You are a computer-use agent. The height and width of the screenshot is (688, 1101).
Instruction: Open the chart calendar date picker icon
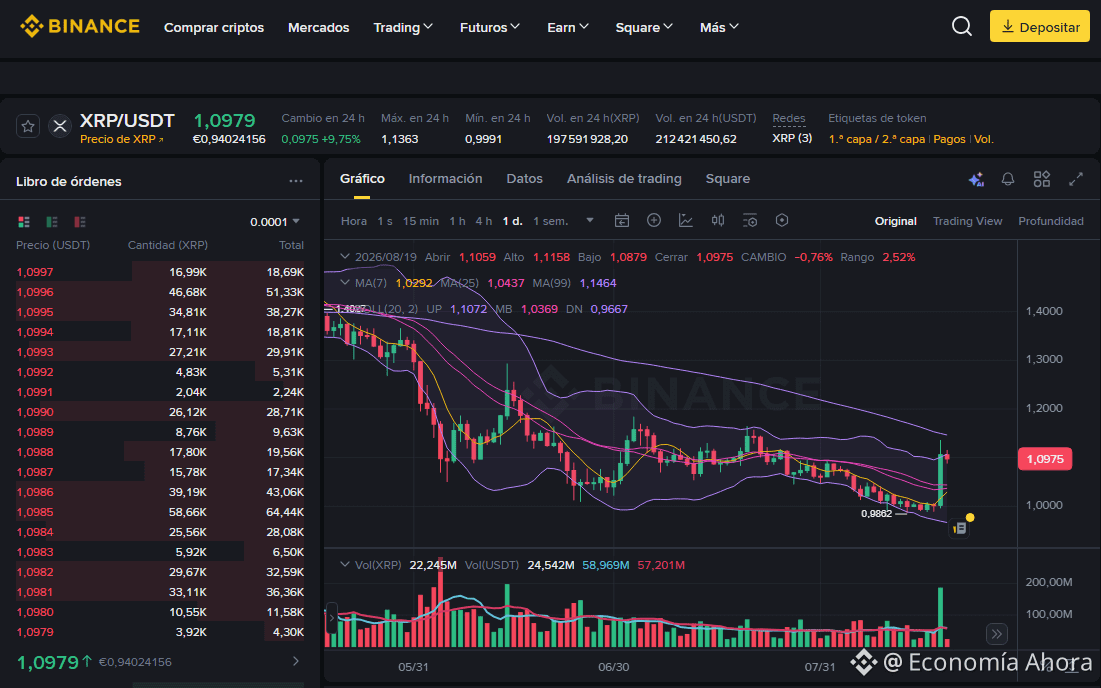[621, 220]
